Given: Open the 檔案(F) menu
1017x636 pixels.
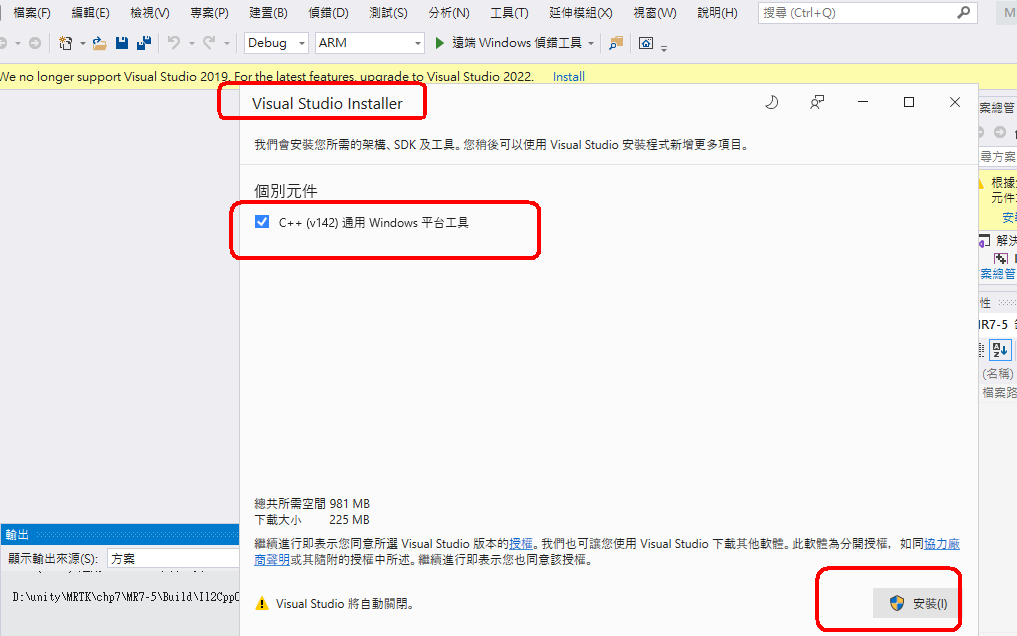Looking at the screenshot, I should (32, 13).
